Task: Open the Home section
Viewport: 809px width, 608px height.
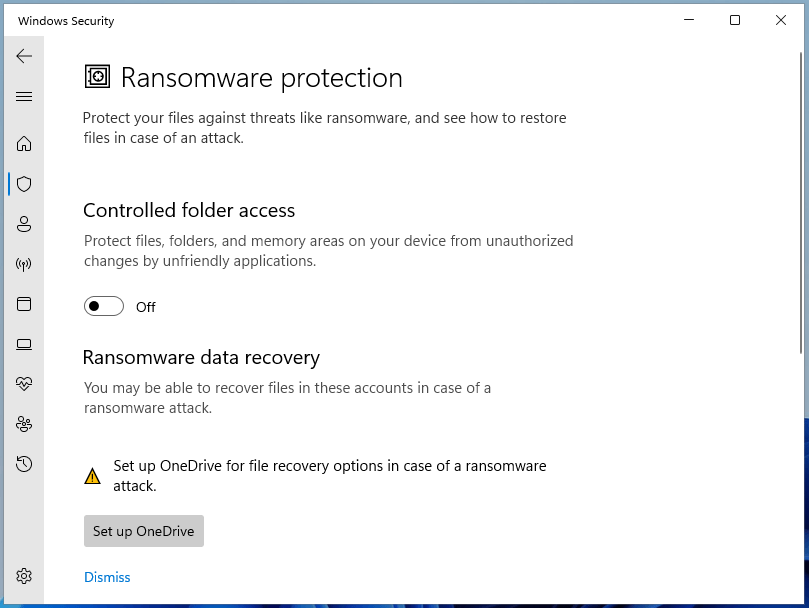Action: click(x=24, y=143)
